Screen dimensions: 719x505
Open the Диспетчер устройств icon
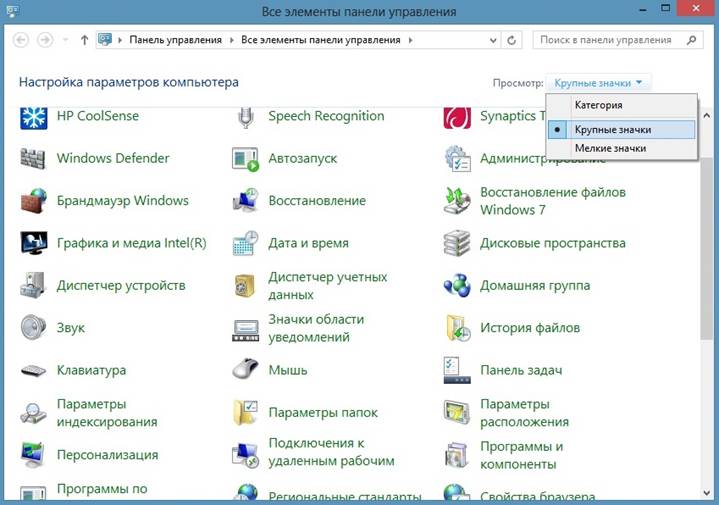(x=33, y=285)
